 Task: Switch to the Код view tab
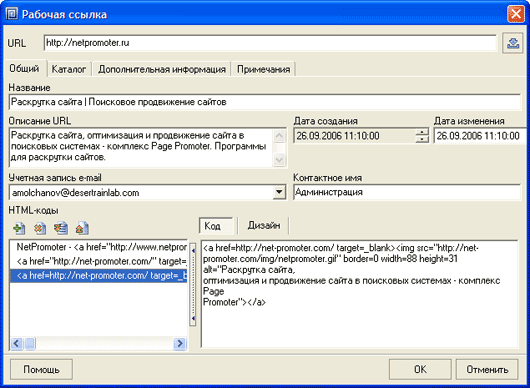(216, 226)
